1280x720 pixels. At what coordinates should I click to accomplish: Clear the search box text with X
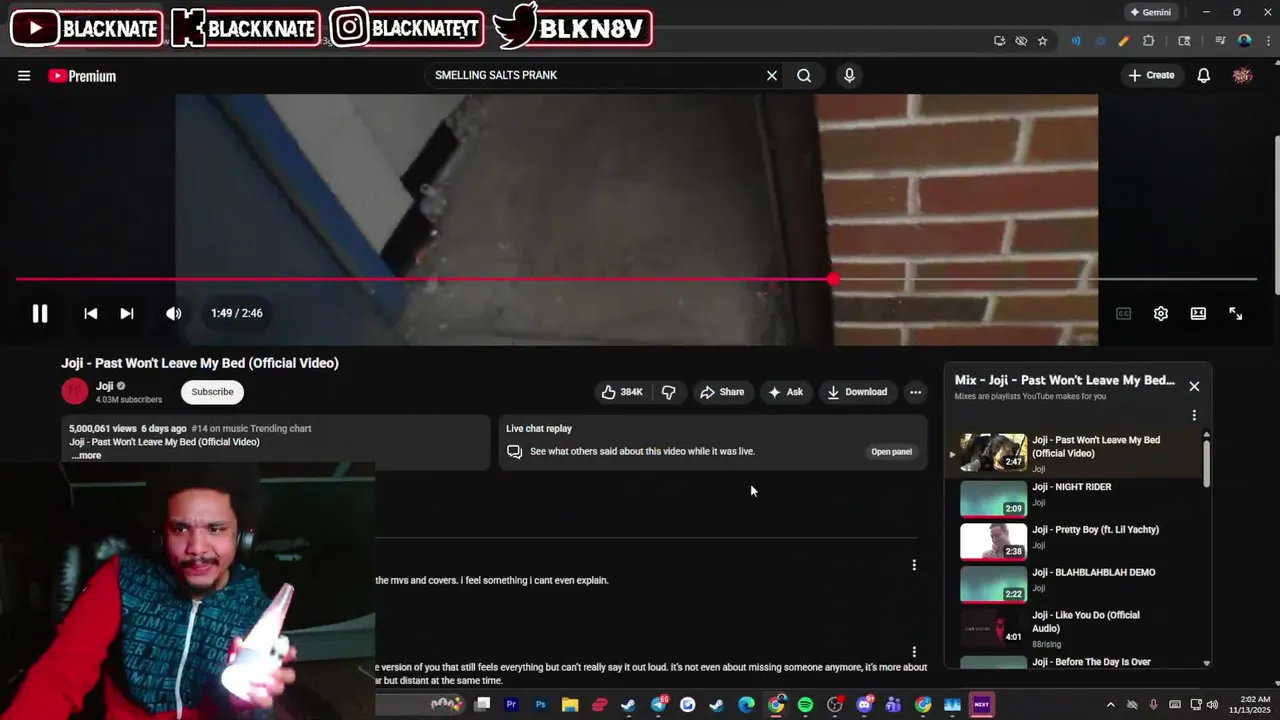[772, 76]
